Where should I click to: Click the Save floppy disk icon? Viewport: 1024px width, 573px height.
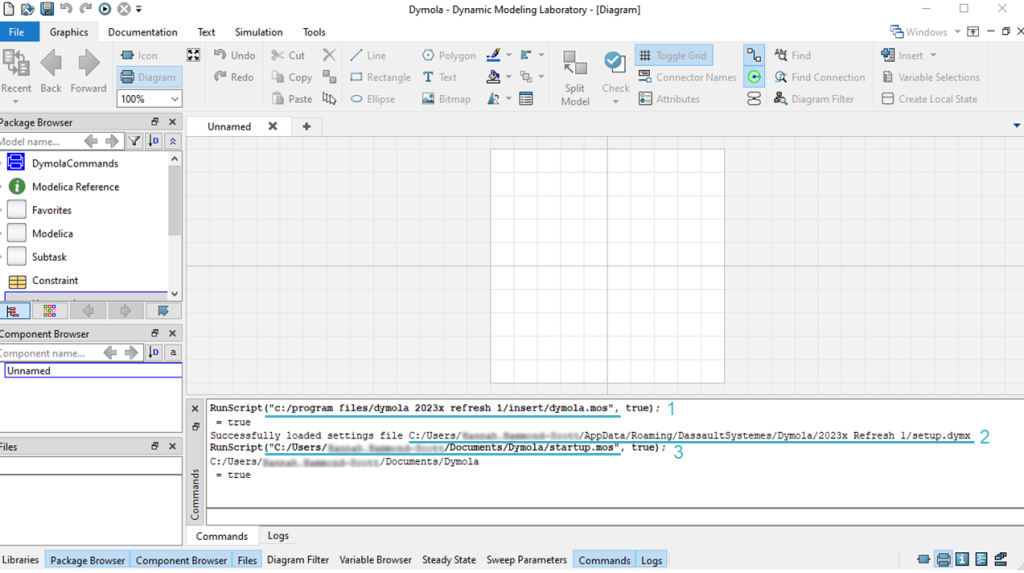(x=47, y=9)
